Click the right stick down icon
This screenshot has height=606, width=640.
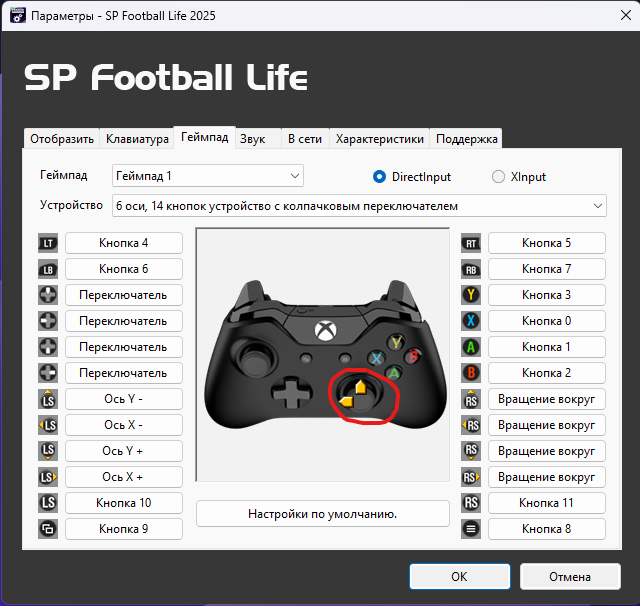coord(471,451)
